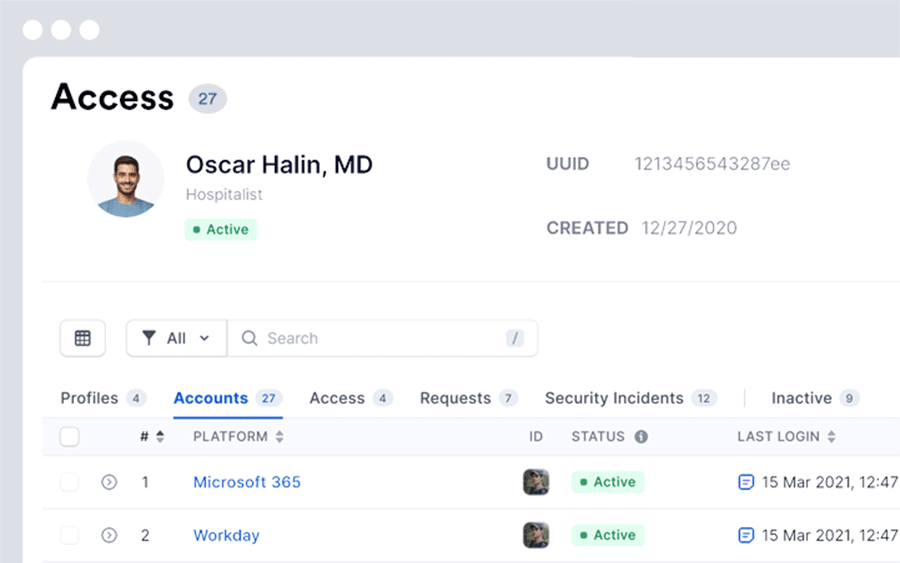This screenshot has height=563, width=900.
Task: Open the Workday platform link
Action: tap(226, 535)
